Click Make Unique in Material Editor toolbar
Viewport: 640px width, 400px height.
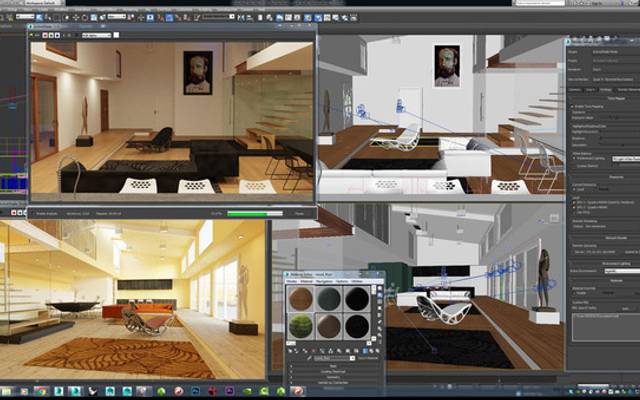(x=331, y=351)
